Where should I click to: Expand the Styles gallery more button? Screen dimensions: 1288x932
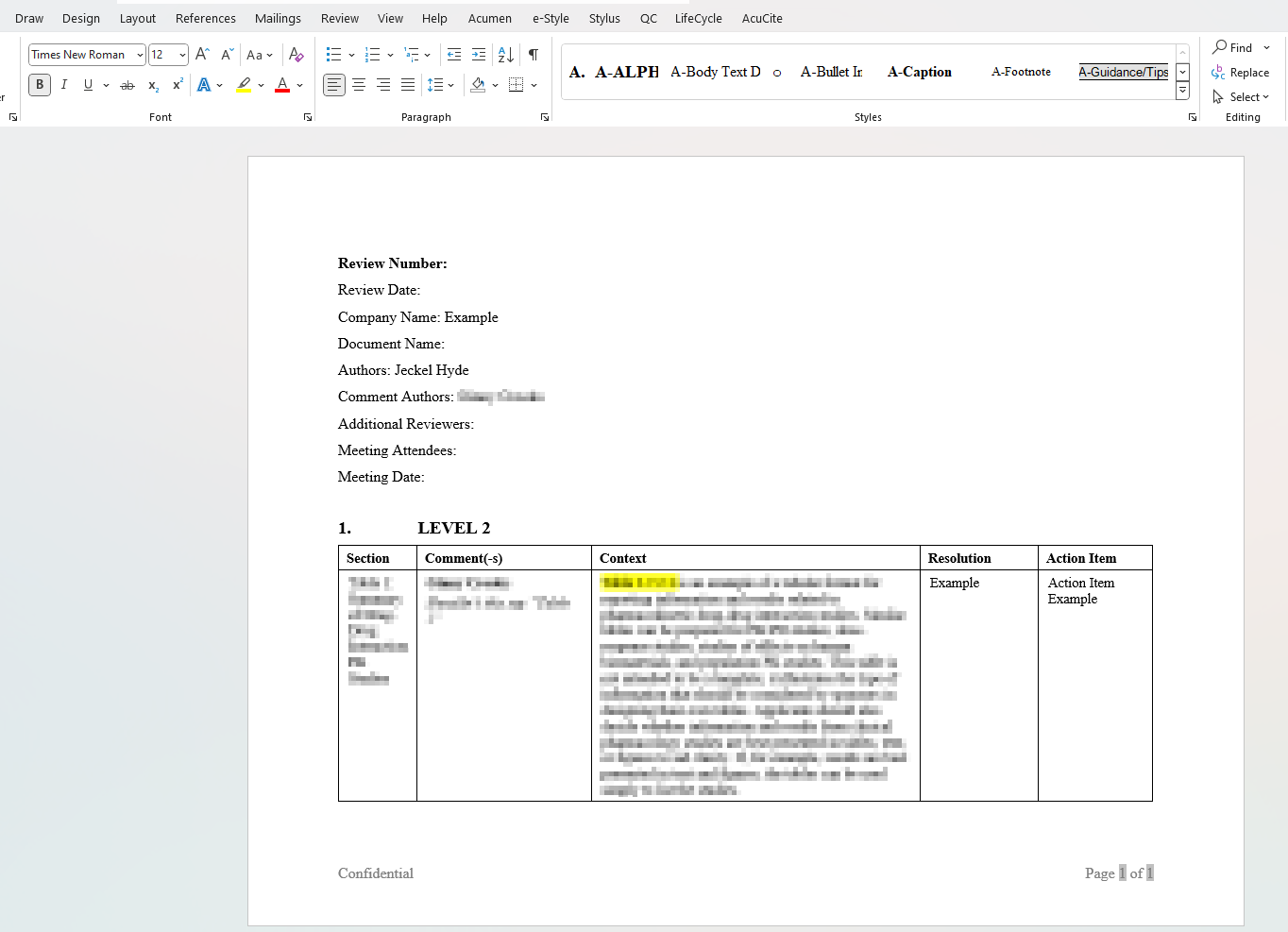pos(1182,91)
